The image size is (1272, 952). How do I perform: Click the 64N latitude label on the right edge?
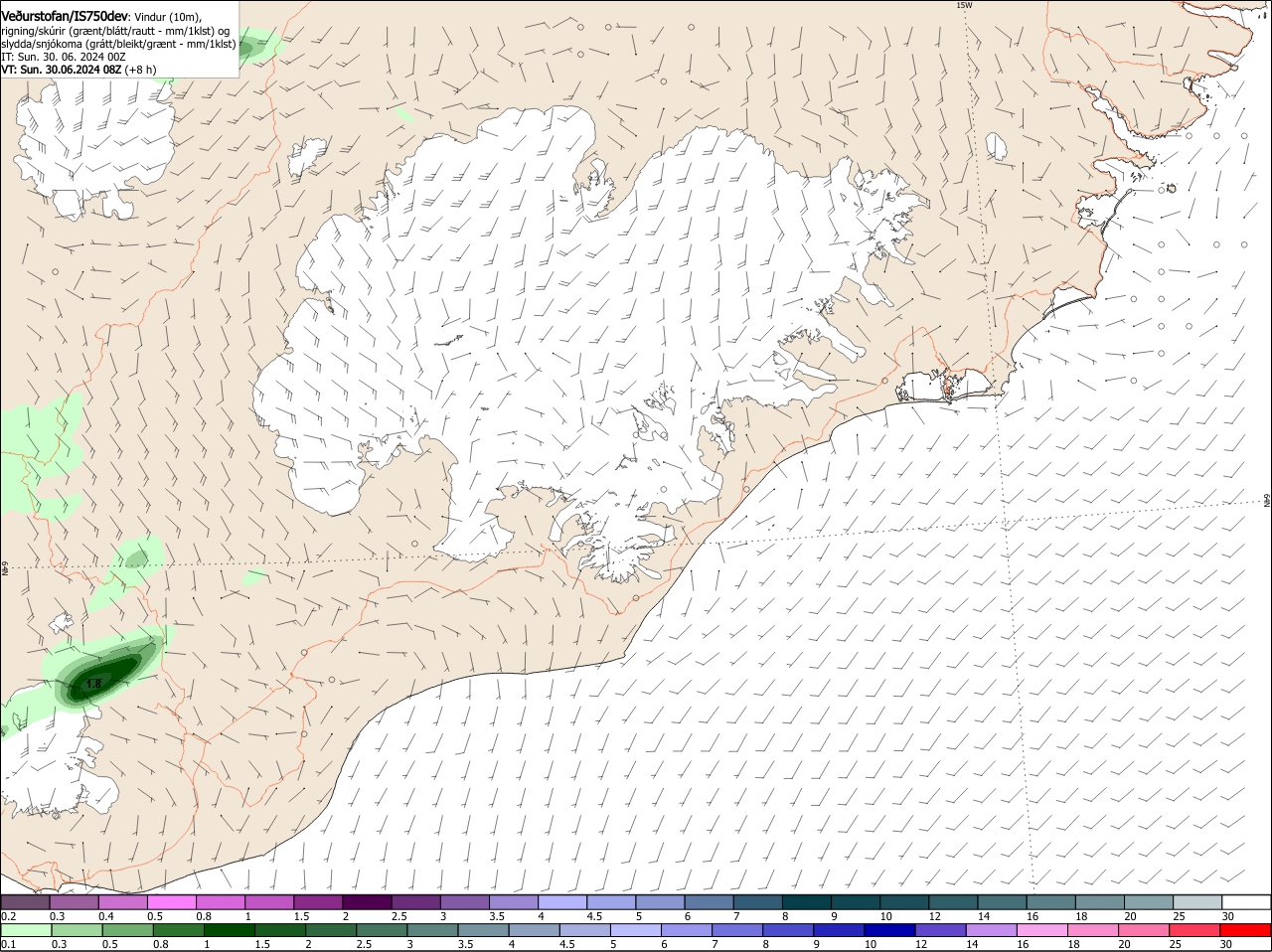(1267, 500)
